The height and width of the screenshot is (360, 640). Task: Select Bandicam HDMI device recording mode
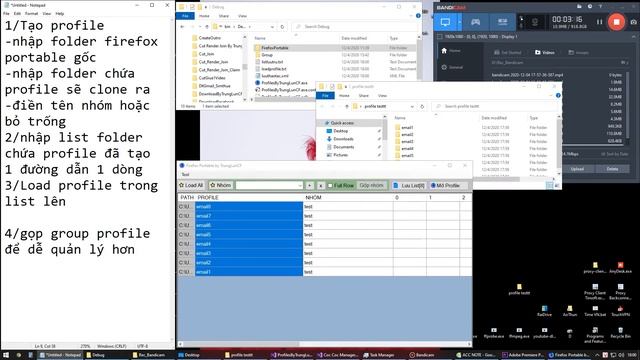502,22
